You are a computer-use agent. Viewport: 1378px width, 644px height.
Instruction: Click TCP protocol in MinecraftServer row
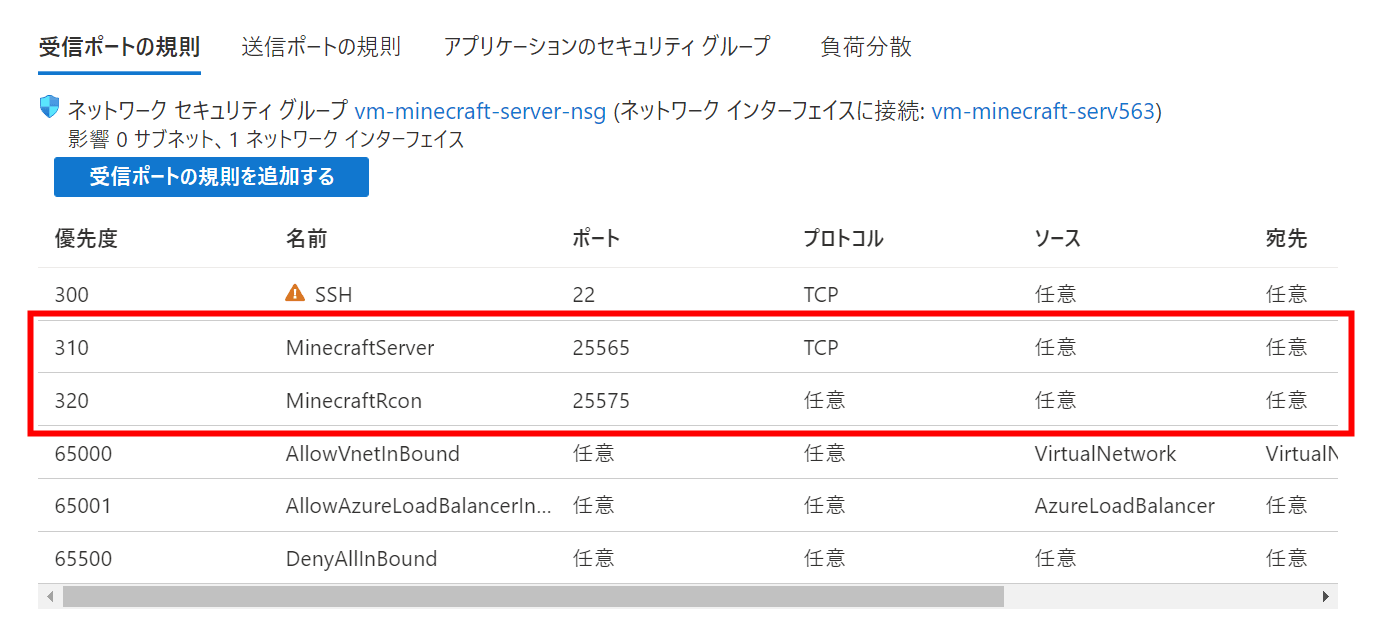point(821,348)
